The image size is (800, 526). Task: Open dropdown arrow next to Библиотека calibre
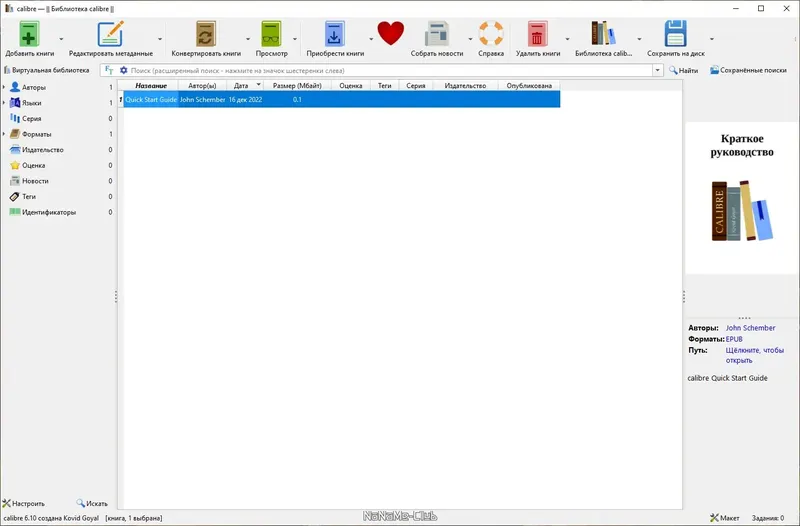tap(639, 39)
